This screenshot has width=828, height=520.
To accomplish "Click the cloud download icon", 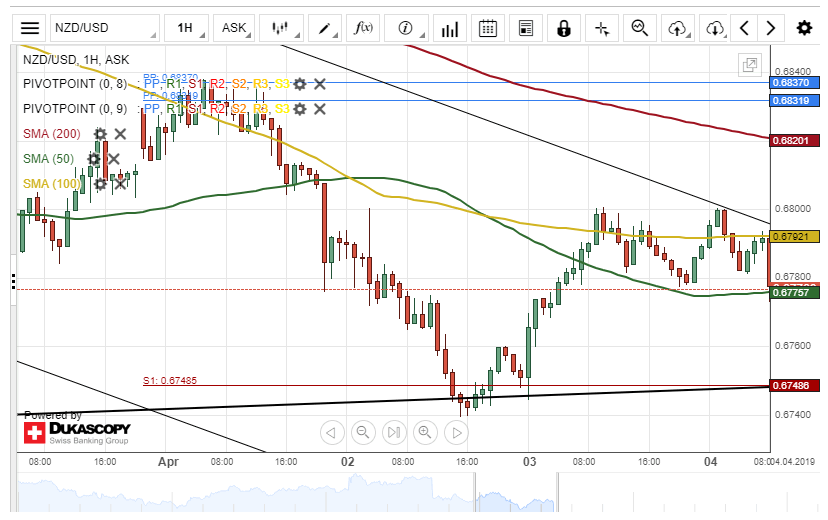I will (714, 28).
